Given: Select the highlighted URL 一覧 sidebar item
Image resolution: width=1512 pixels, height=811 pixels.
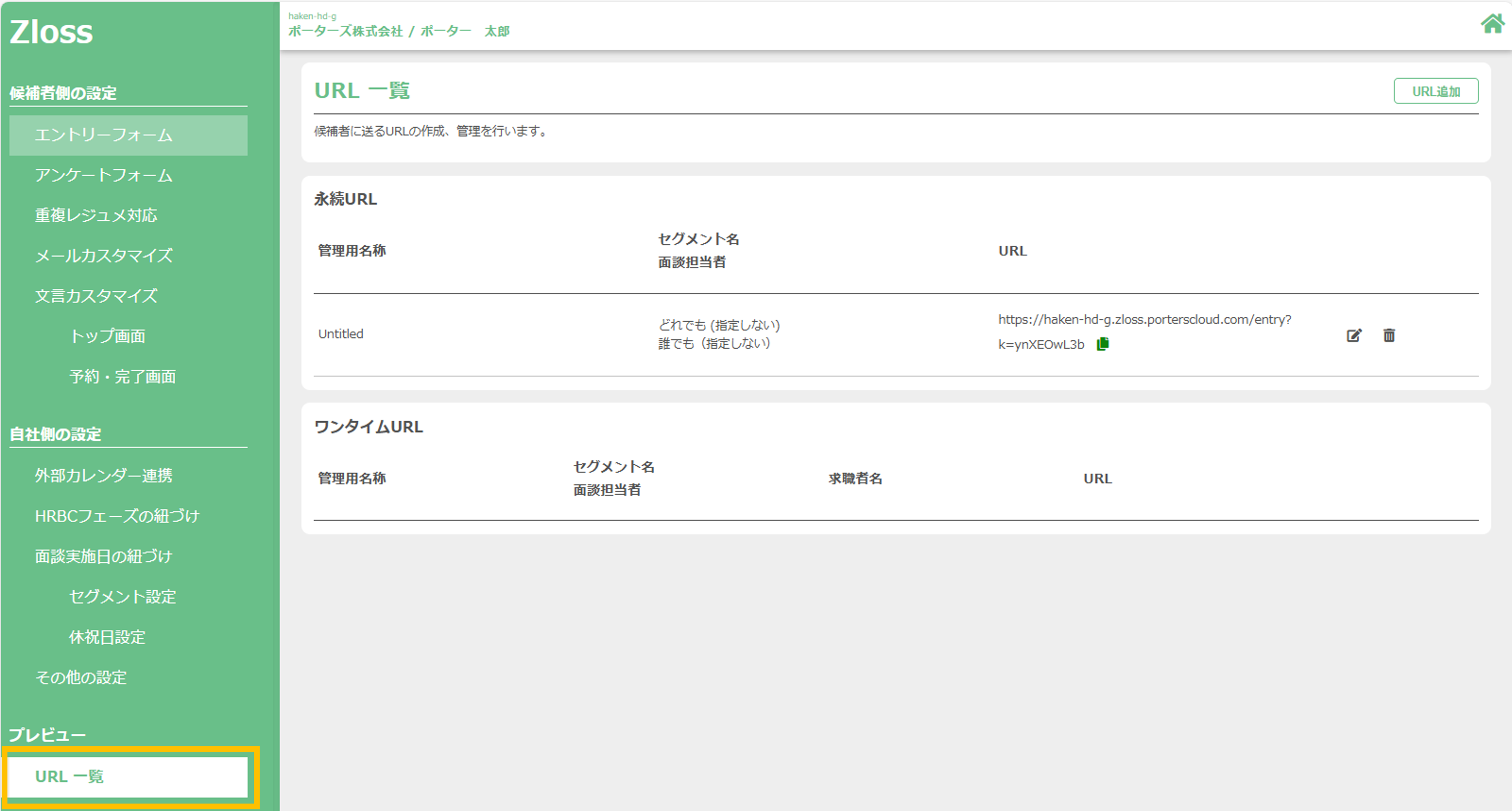Looking at the screenshot, I should point(128,776).
